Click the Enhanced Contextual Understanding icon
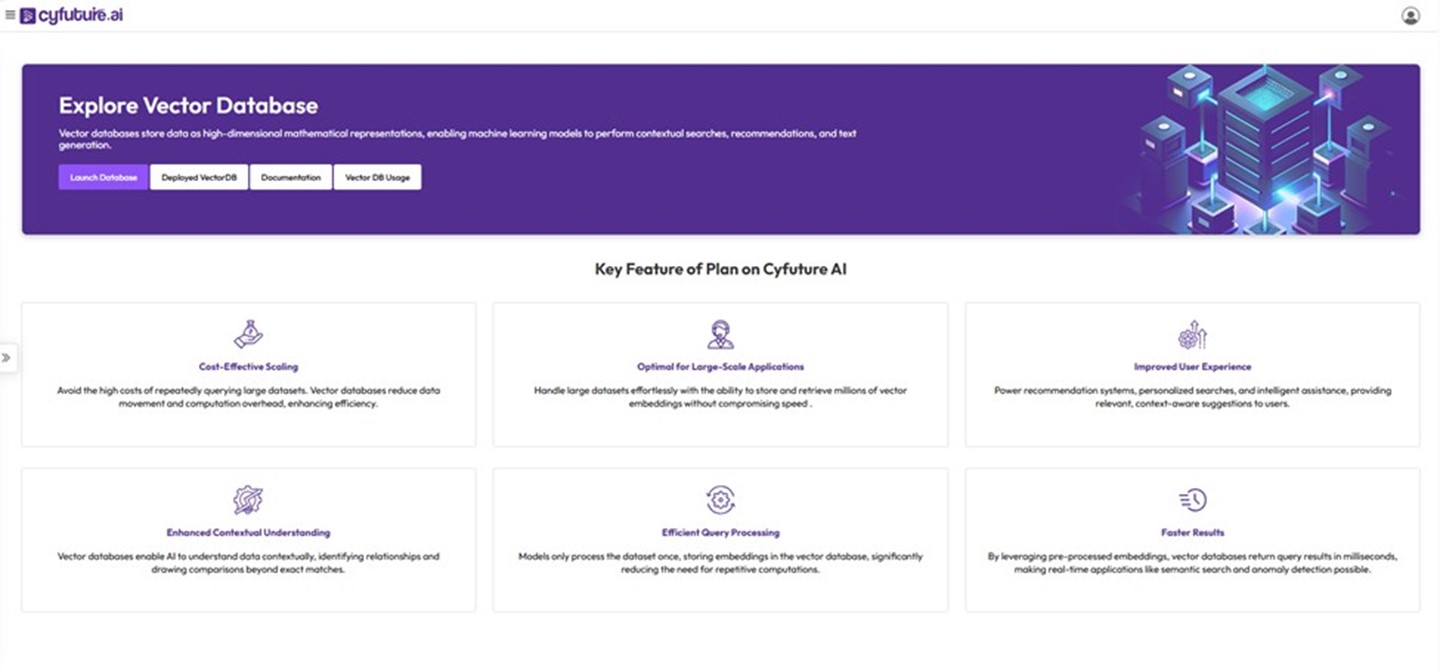Screen dimensions: 1440x672 [248, 500]
